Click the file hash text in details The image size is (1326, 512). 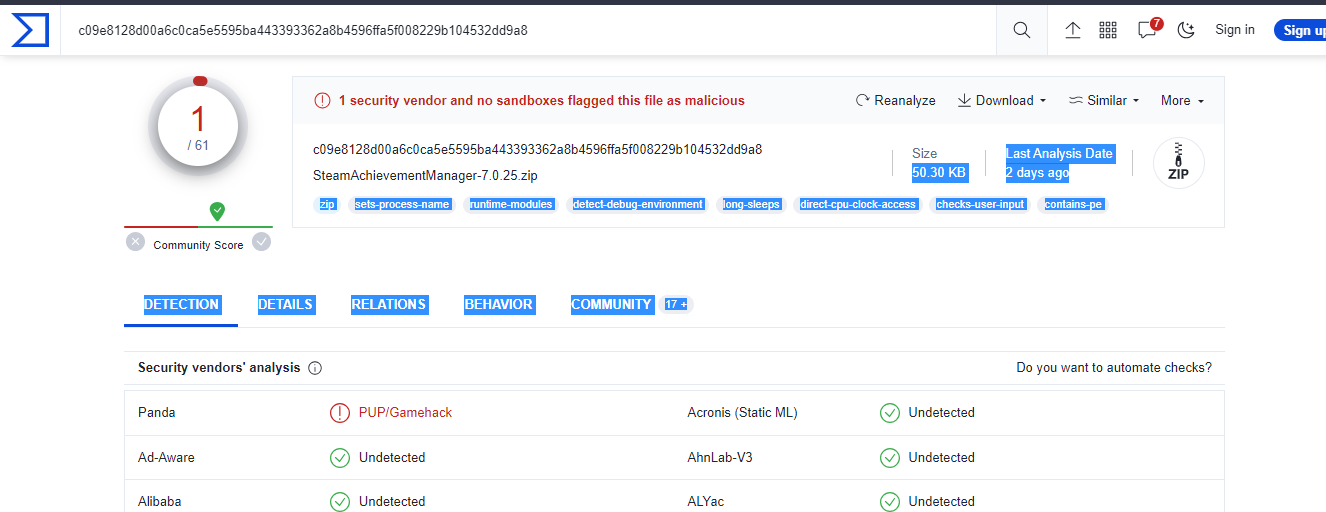click(538, 150)
